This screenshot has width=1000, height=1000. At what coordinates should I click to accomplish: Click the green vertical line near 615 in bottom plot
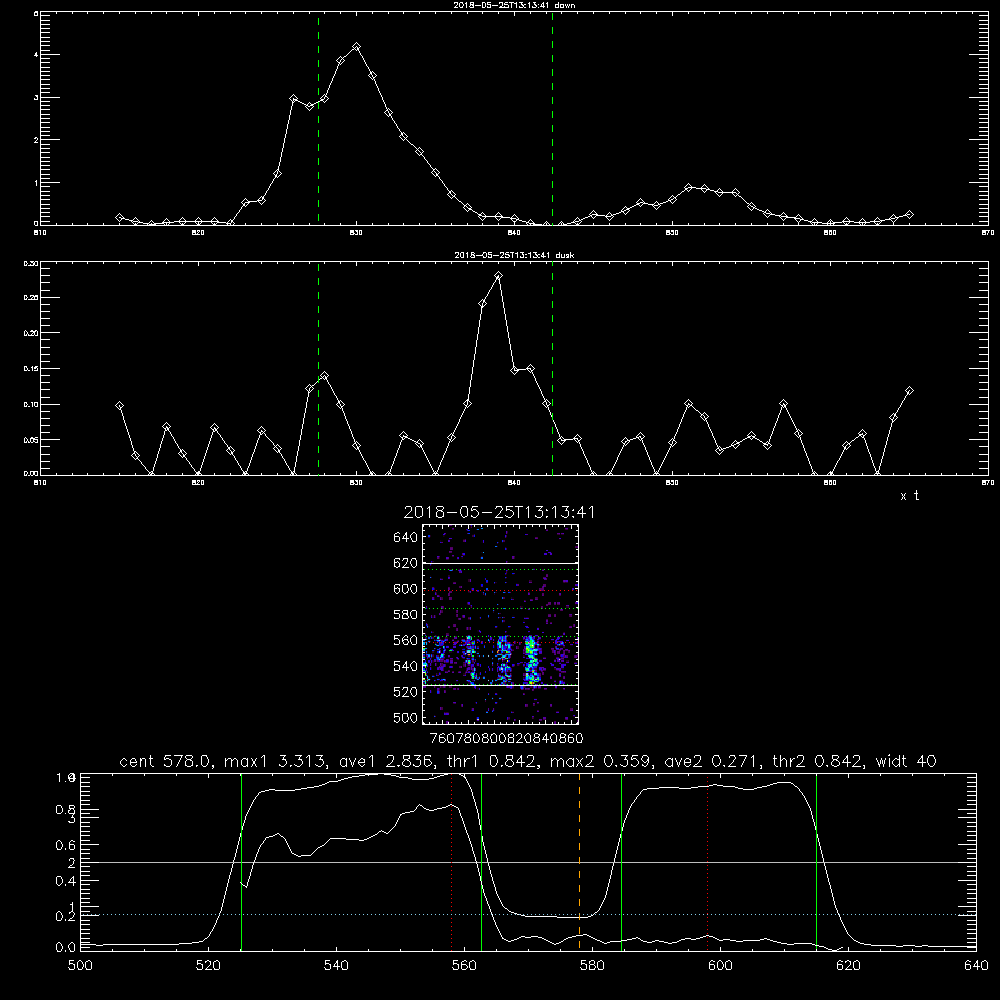[816, 862]
